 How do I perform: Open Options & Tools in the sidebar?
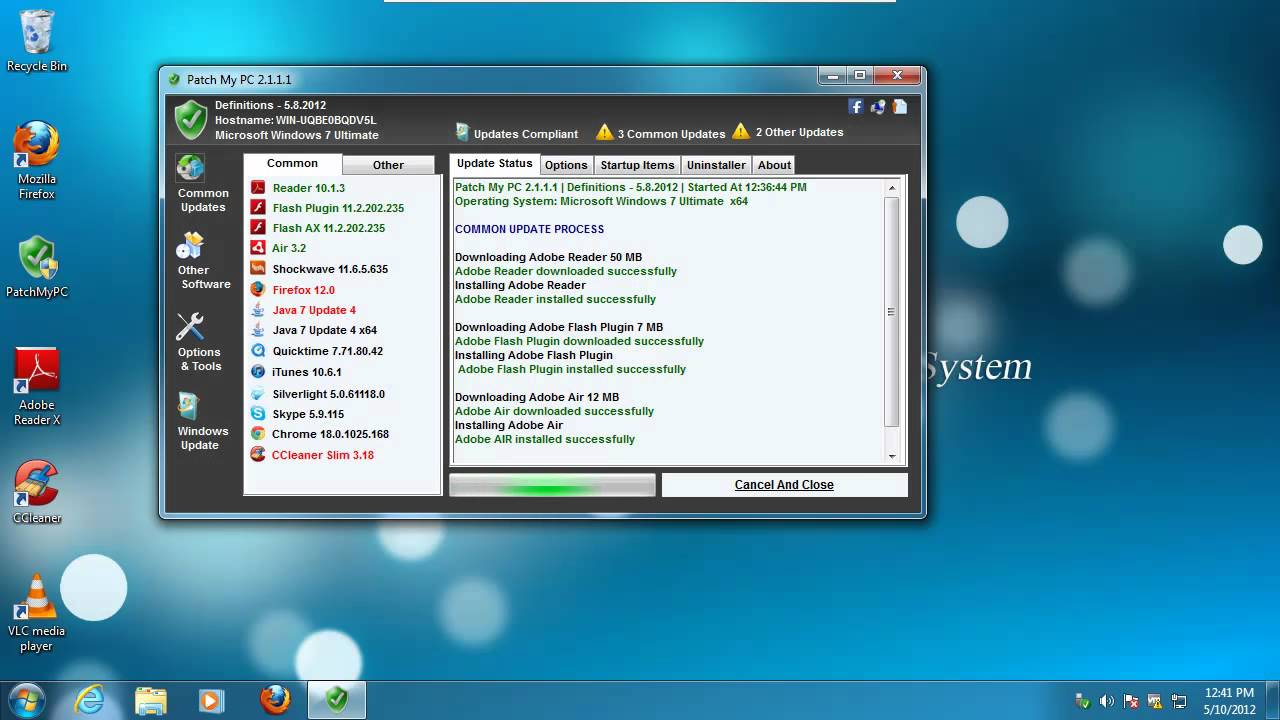(200, 342)
